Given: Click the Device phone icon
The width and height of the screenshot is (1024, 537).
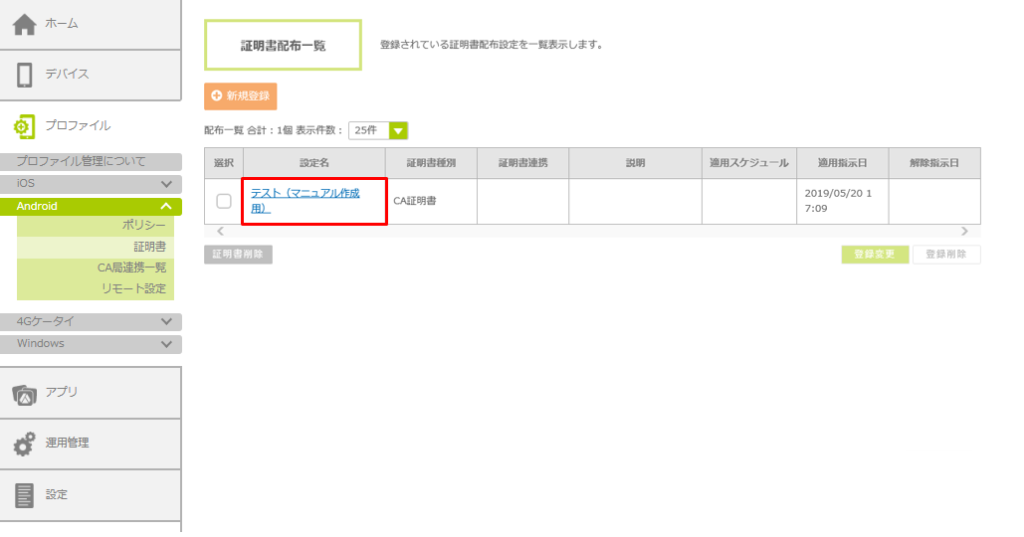Looking at the screenshot, I should [x=25, y=75].
